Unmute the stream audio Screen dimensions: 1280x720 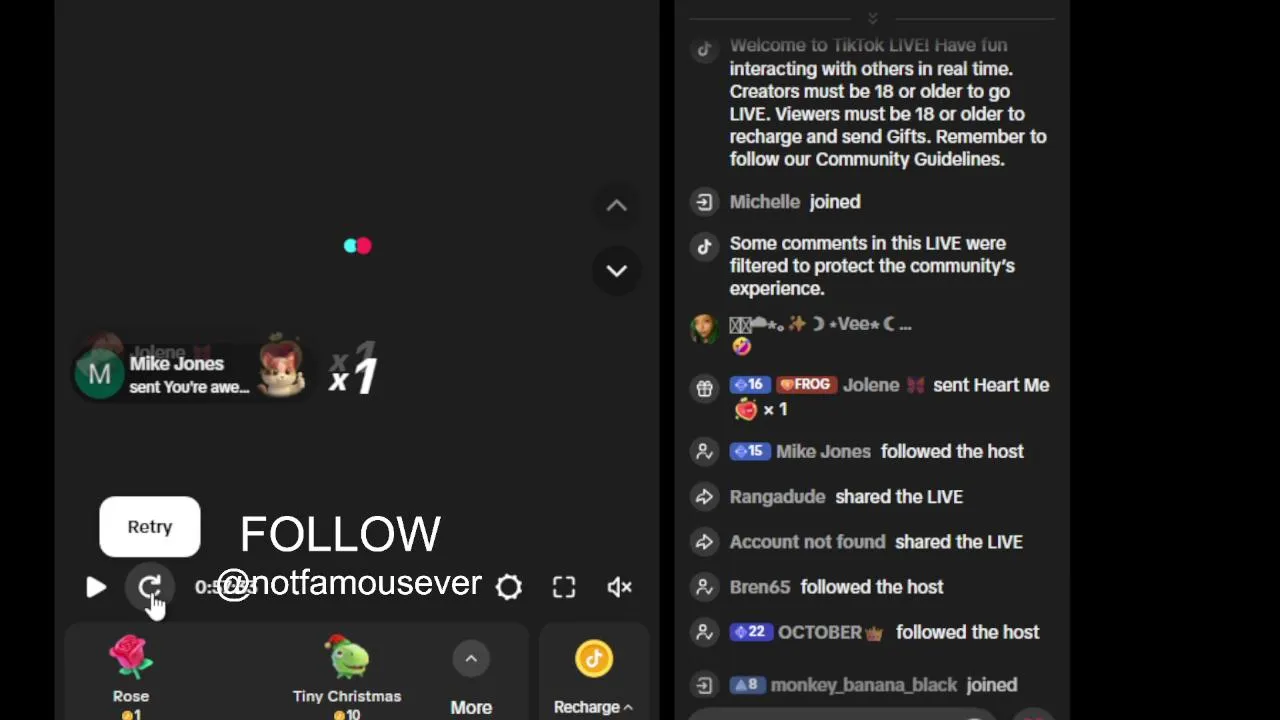pyautogui.click(x=620, y=587)
